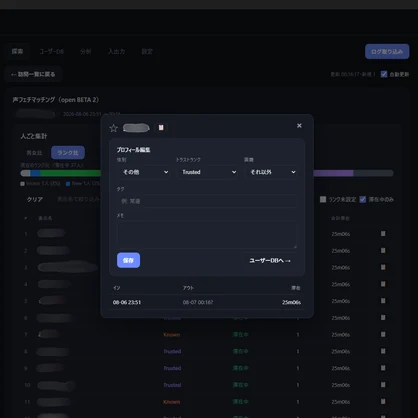Open the 入出力 tab

click(x=116, y=52)
